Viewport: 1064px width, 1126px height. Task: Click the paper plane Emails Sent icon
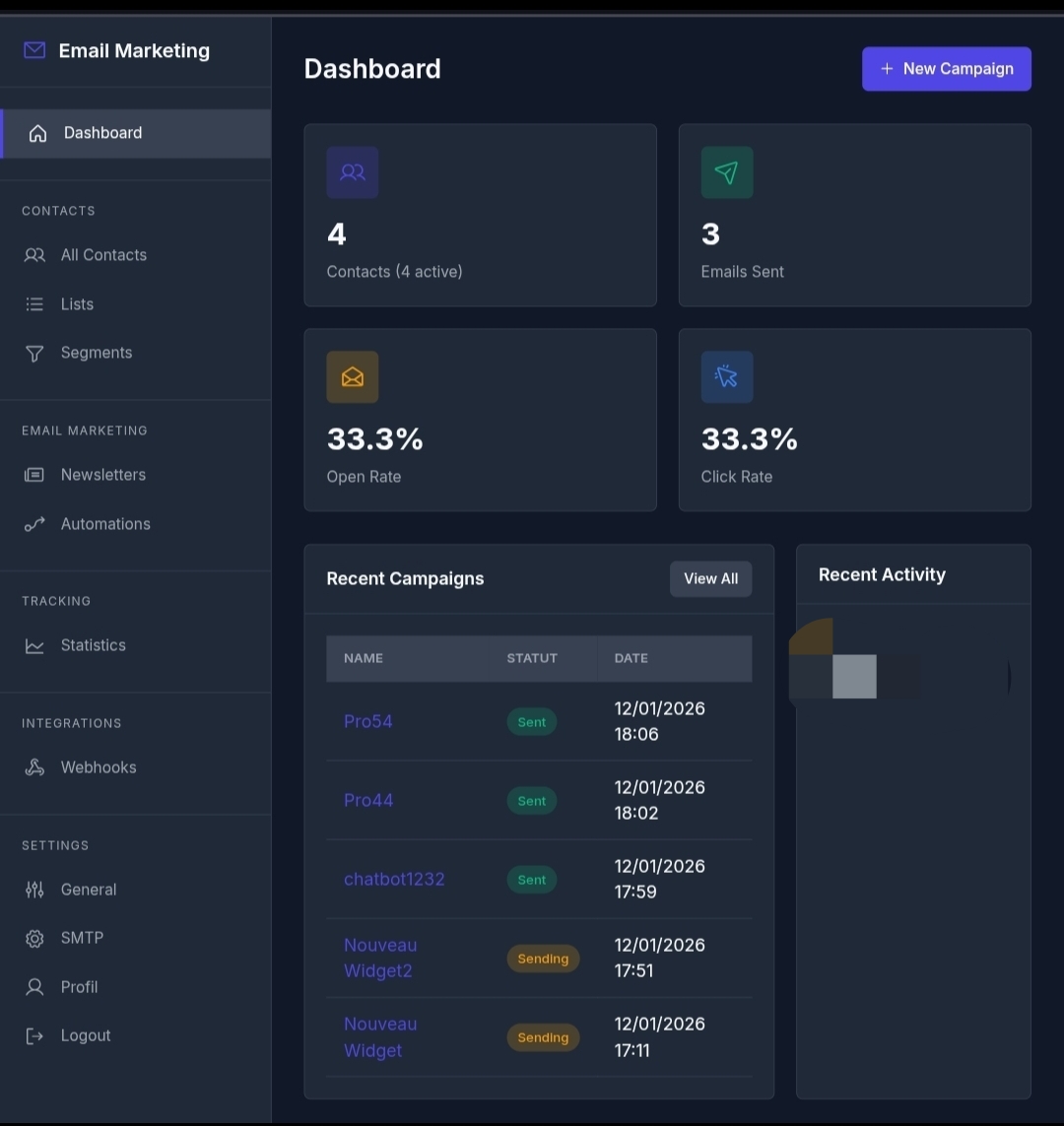726,172
